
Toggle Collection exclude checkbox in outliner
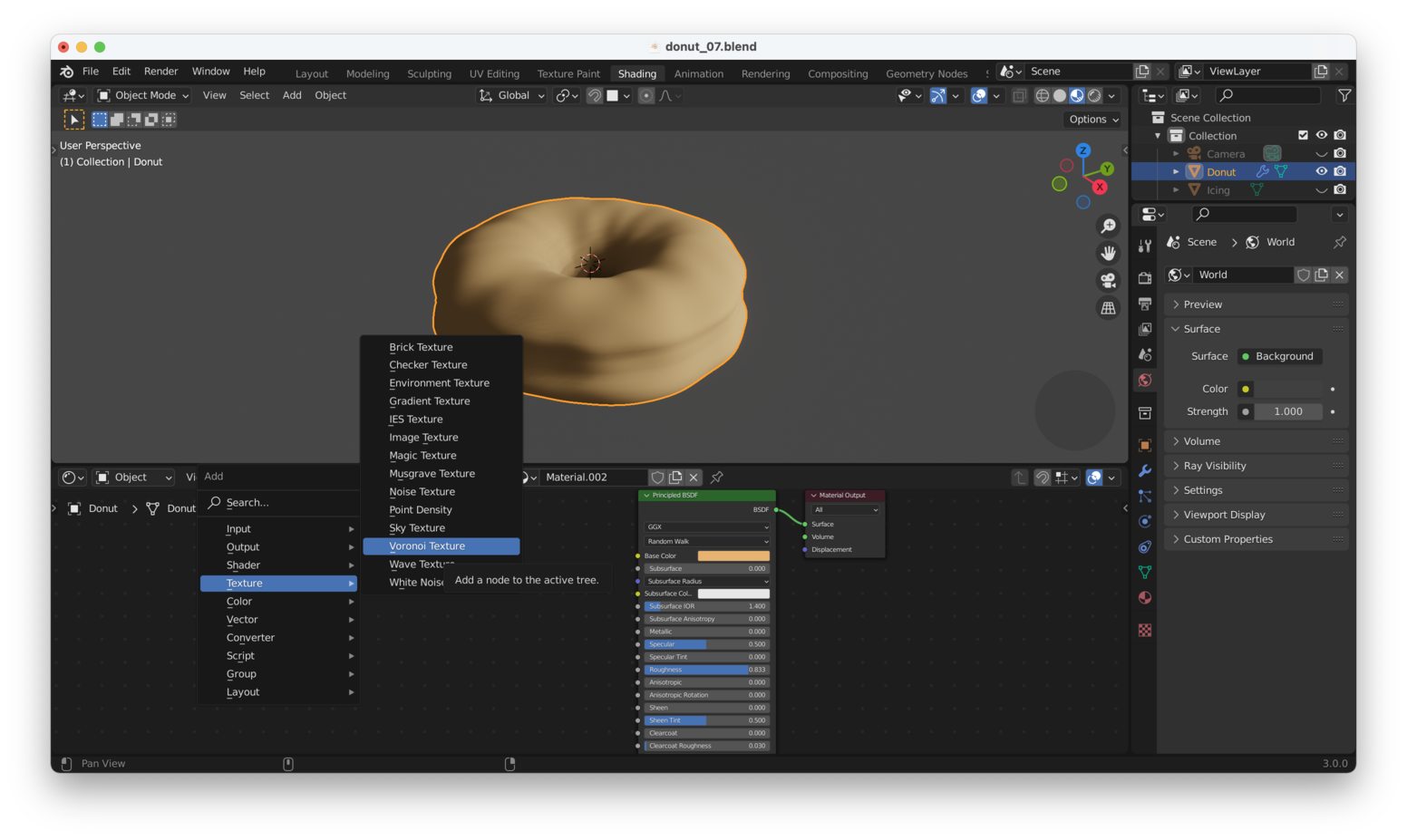pos(1303,135)
